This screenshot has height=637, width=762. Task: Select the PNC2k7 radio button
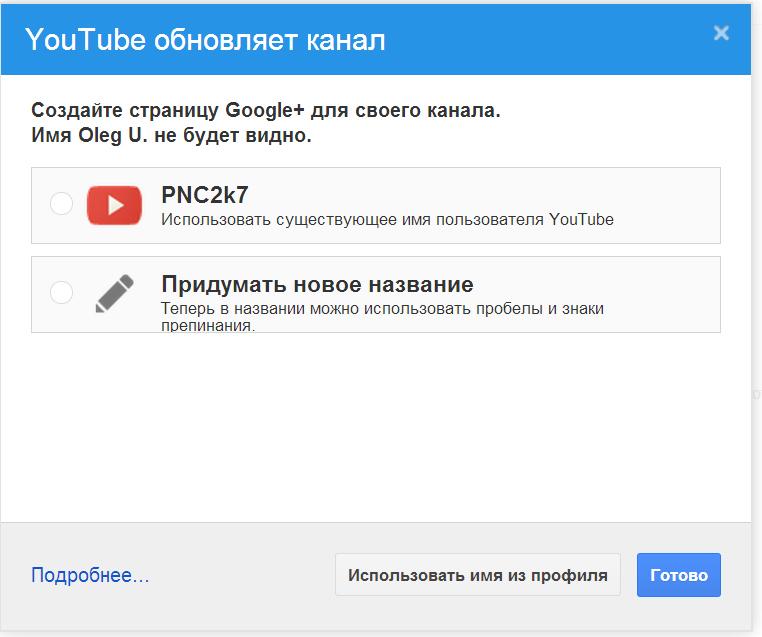pos(62,203)
